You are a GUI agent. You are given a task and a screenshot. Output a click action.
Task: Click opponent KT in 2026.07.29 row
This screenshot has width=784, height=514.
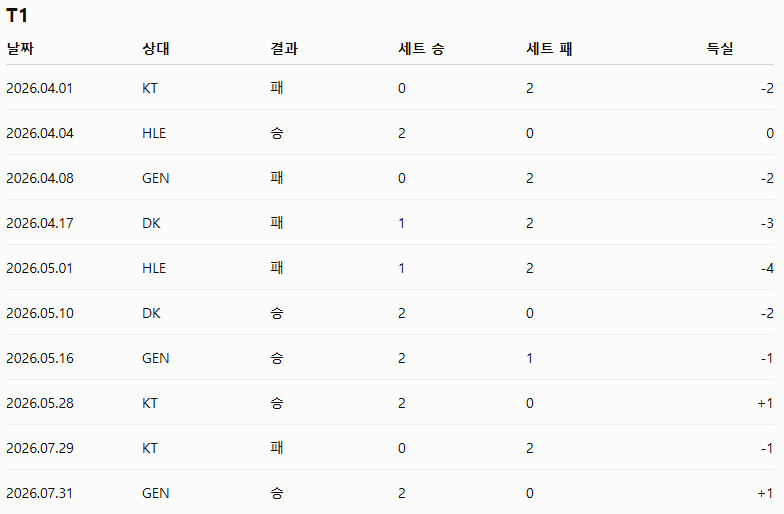[x=150, y=448]
